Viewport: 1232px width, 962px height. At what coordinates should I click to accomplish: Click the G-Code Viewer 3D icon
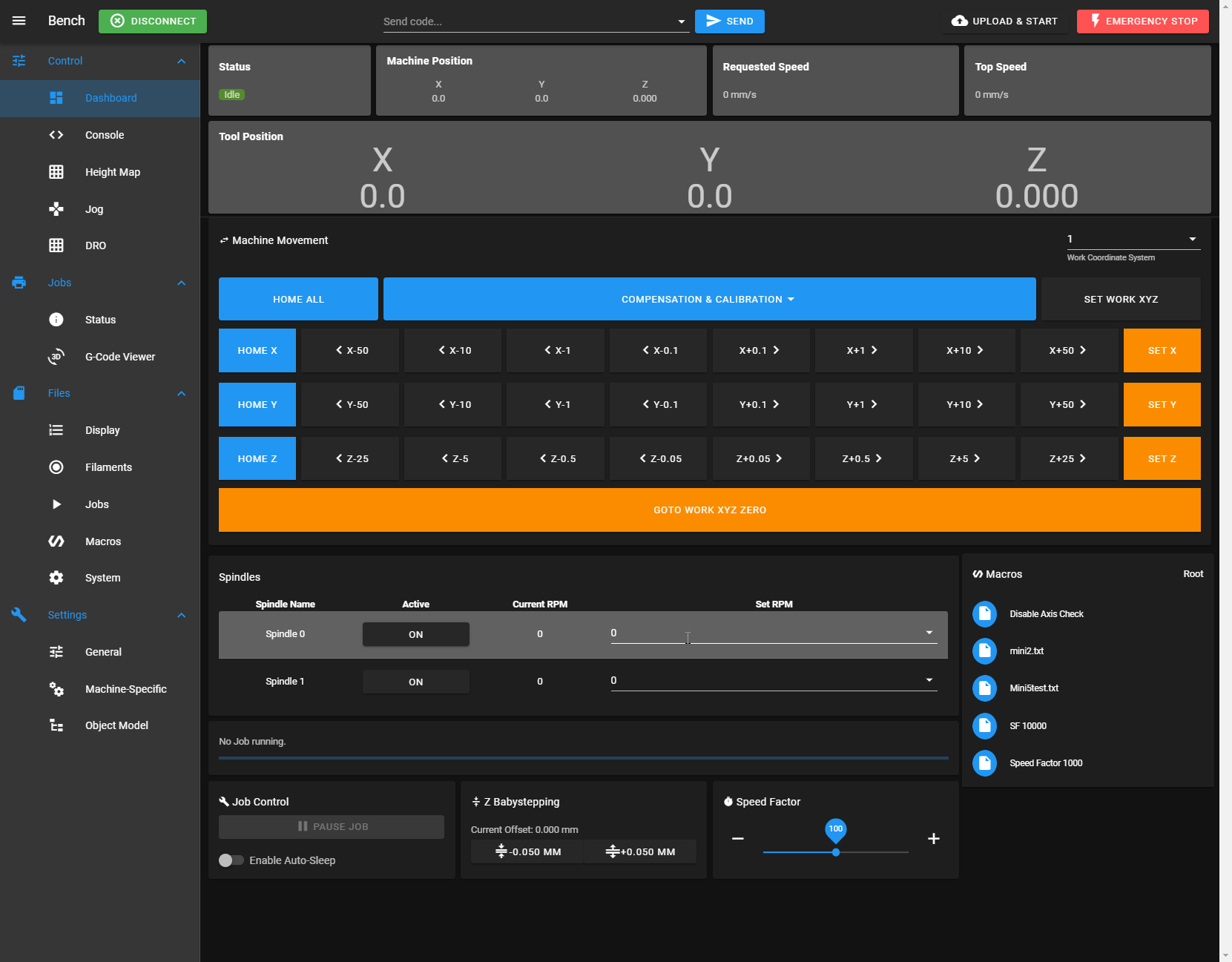tap(56, 357)
